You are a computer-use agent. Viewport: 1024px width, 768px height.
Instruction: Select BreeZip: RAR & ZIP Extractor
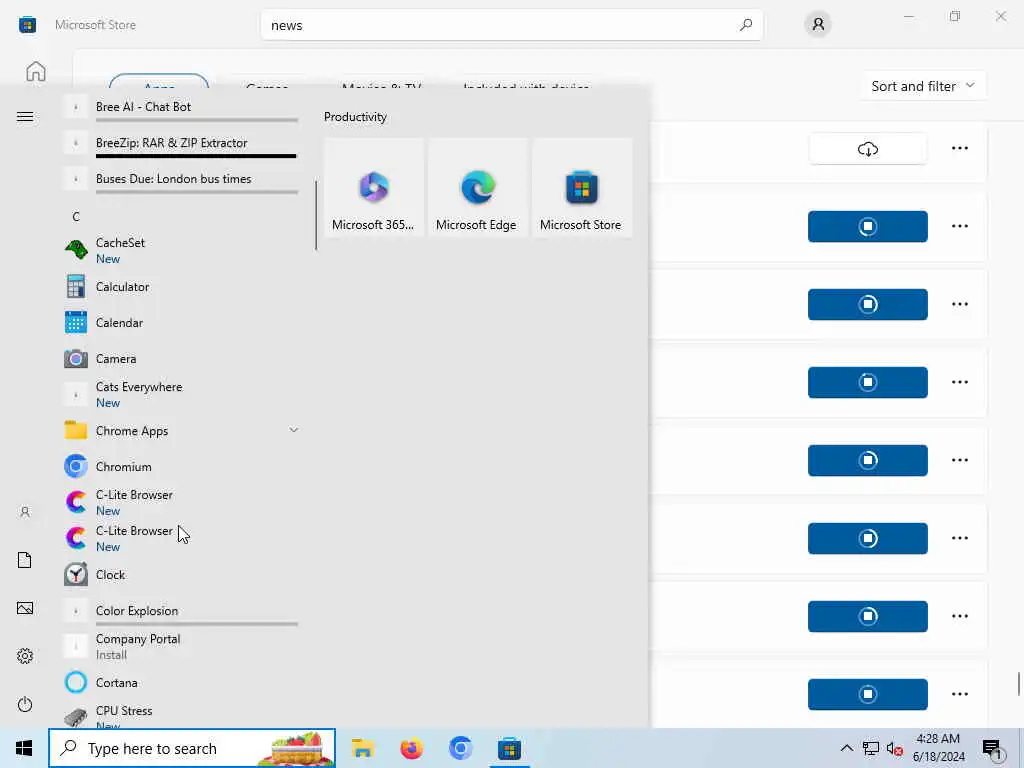pyautogui.click(x=180, y=143)
